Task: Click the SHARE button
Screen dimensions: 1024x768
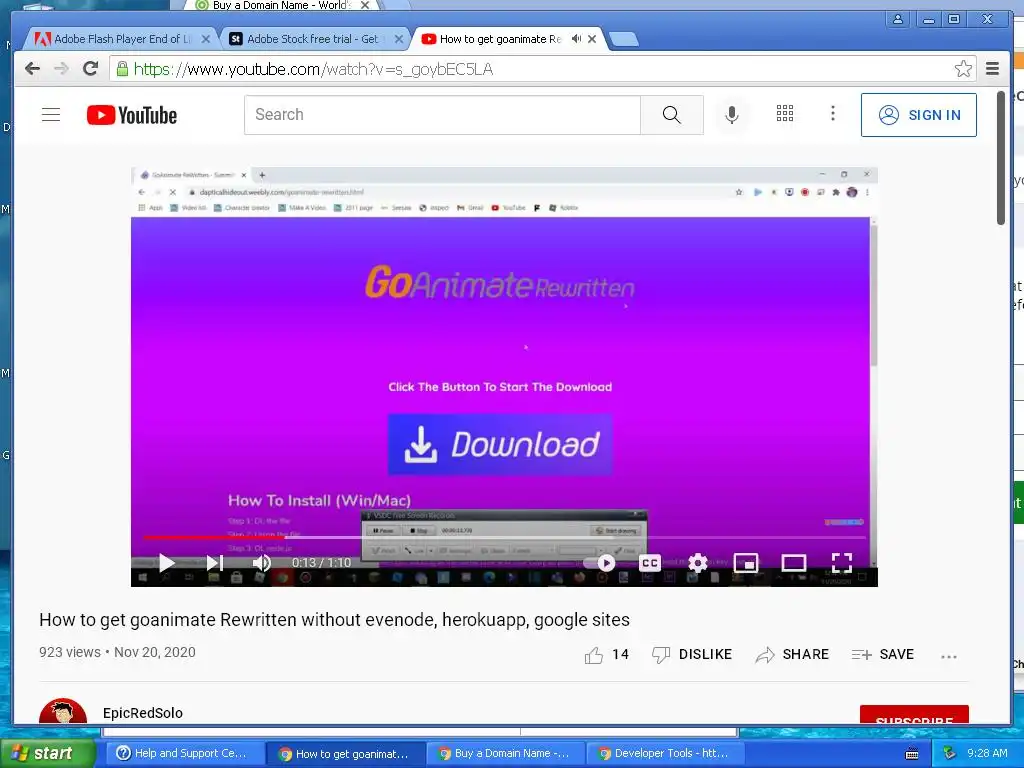Action: [x=792, y=654]
